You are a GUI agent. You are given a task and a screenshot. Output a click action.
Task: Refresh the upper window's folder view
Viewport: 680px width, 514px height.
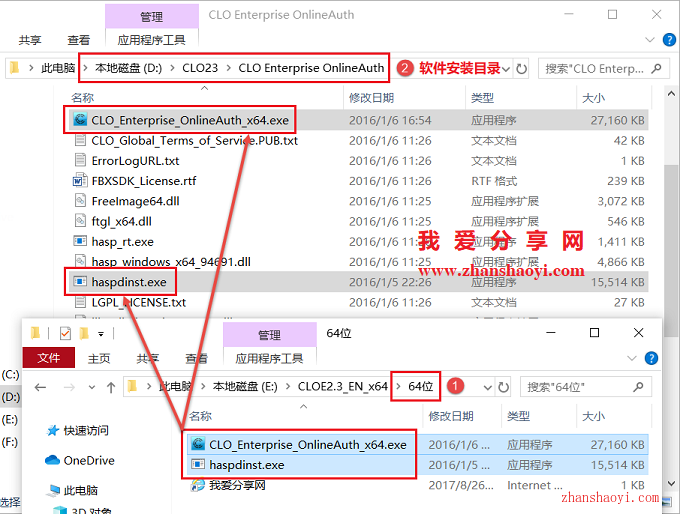coord(521,69)
